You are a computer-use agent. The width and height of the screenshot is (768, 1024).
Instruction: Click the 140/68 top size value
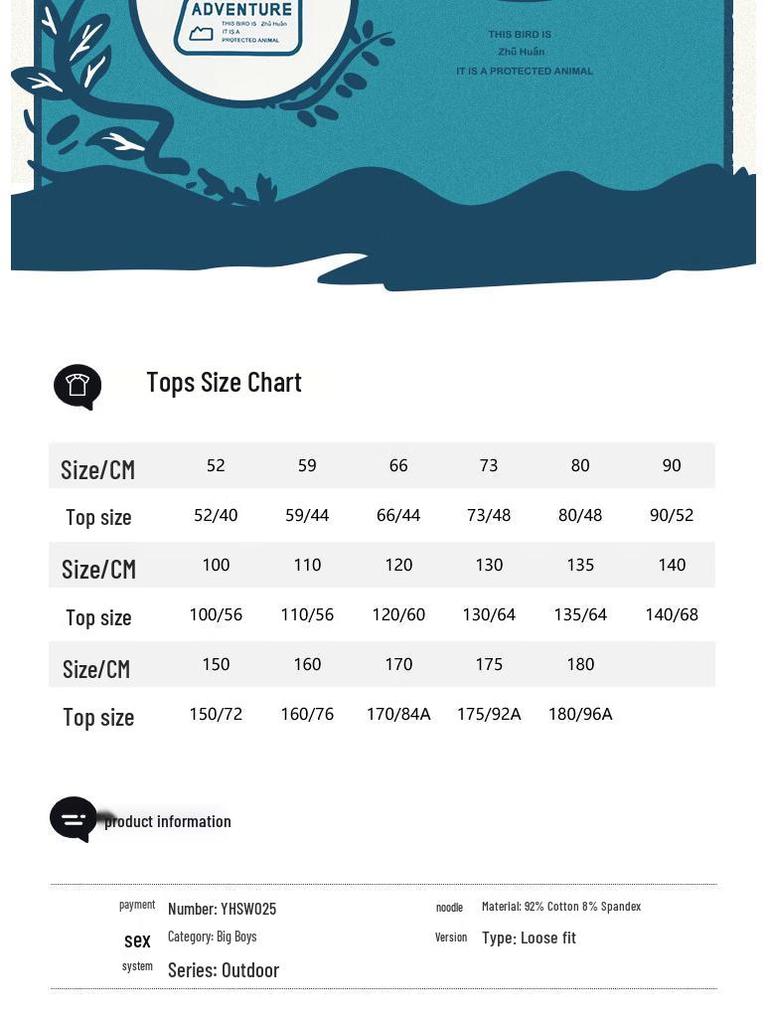point(671,615)
